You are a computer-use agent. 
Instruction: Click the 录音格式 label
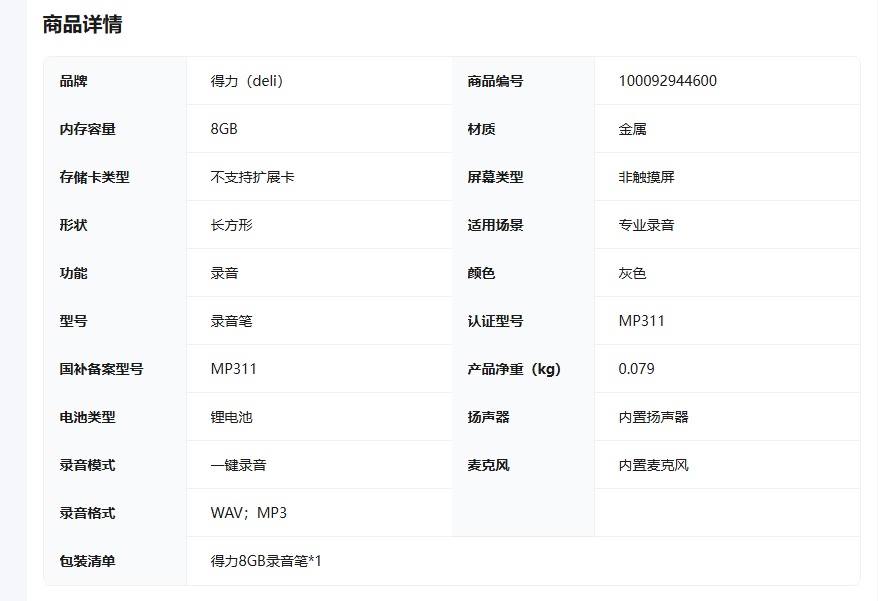(x=87, y=513)
